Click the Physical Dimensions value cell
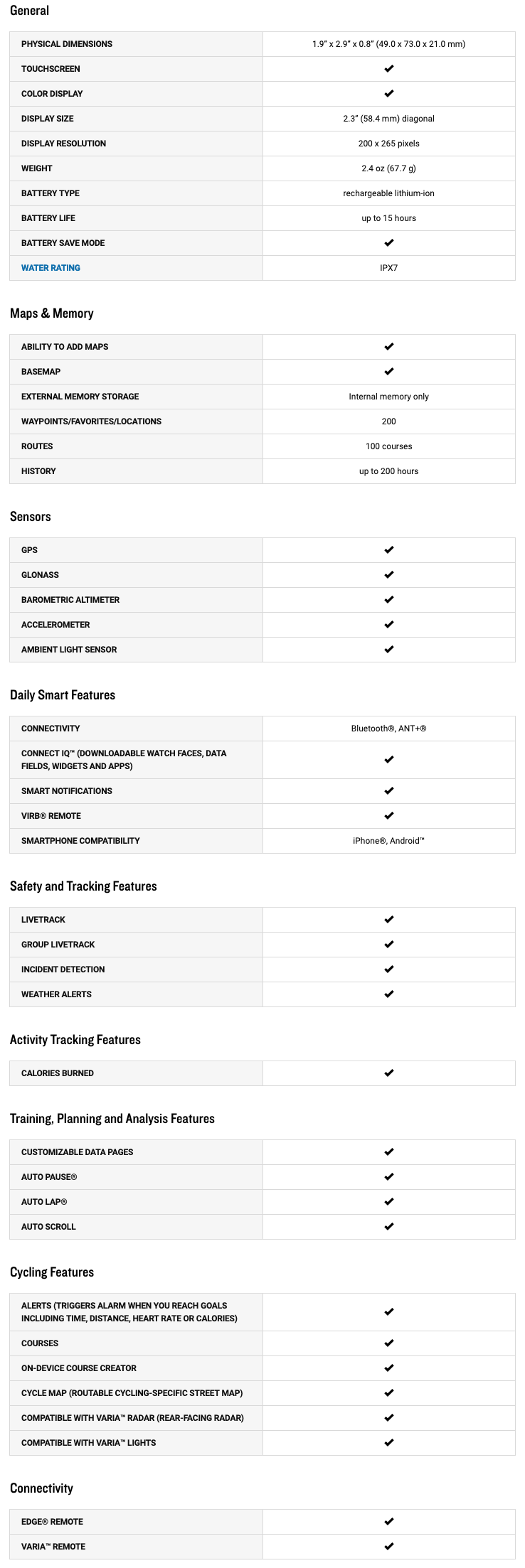The image size is (525, 1568). click(x=388, y=44)
